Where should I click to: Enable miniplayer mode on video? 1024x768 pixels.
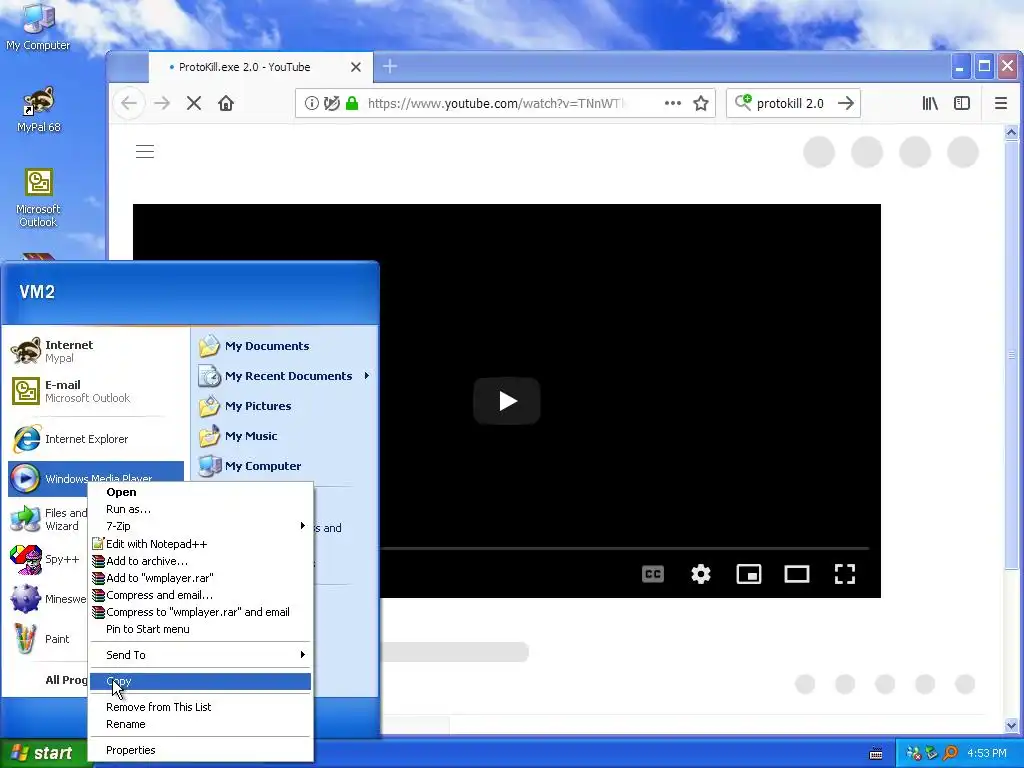tap(749, 574)
